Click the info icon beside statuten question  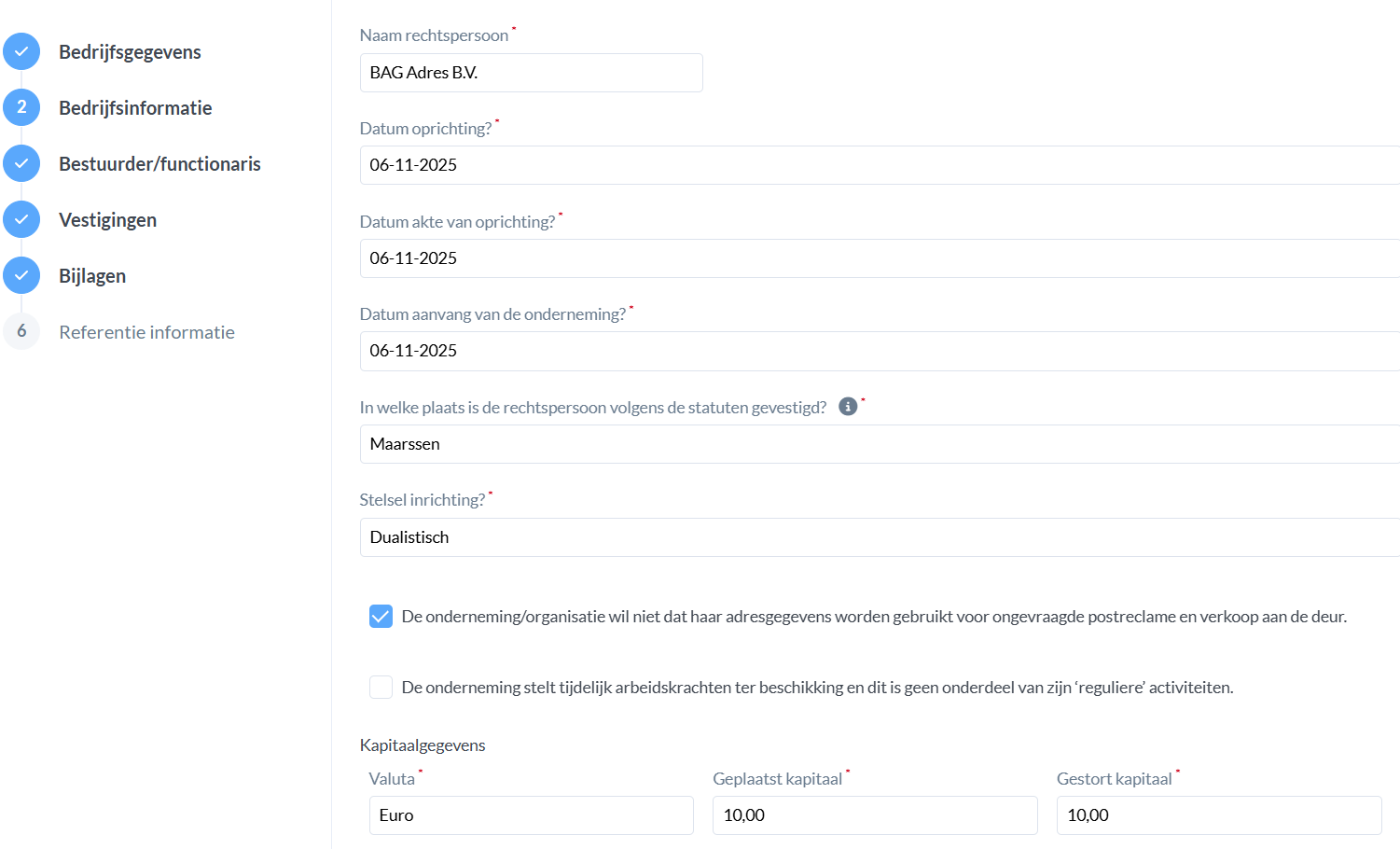click(x=848, y=407)
